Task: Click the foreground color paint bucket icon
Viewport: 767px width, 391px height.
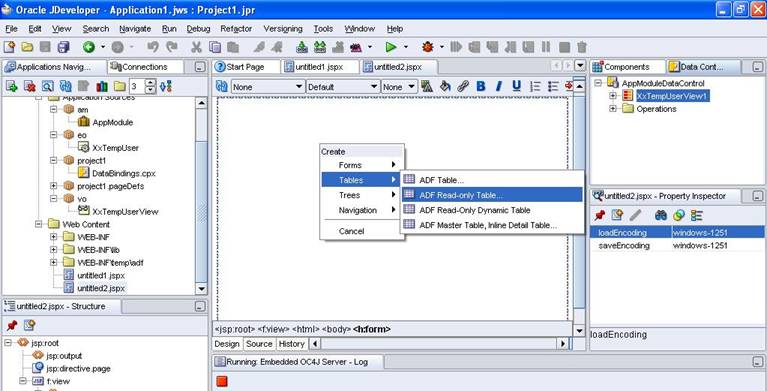Action: coord(445,87)
